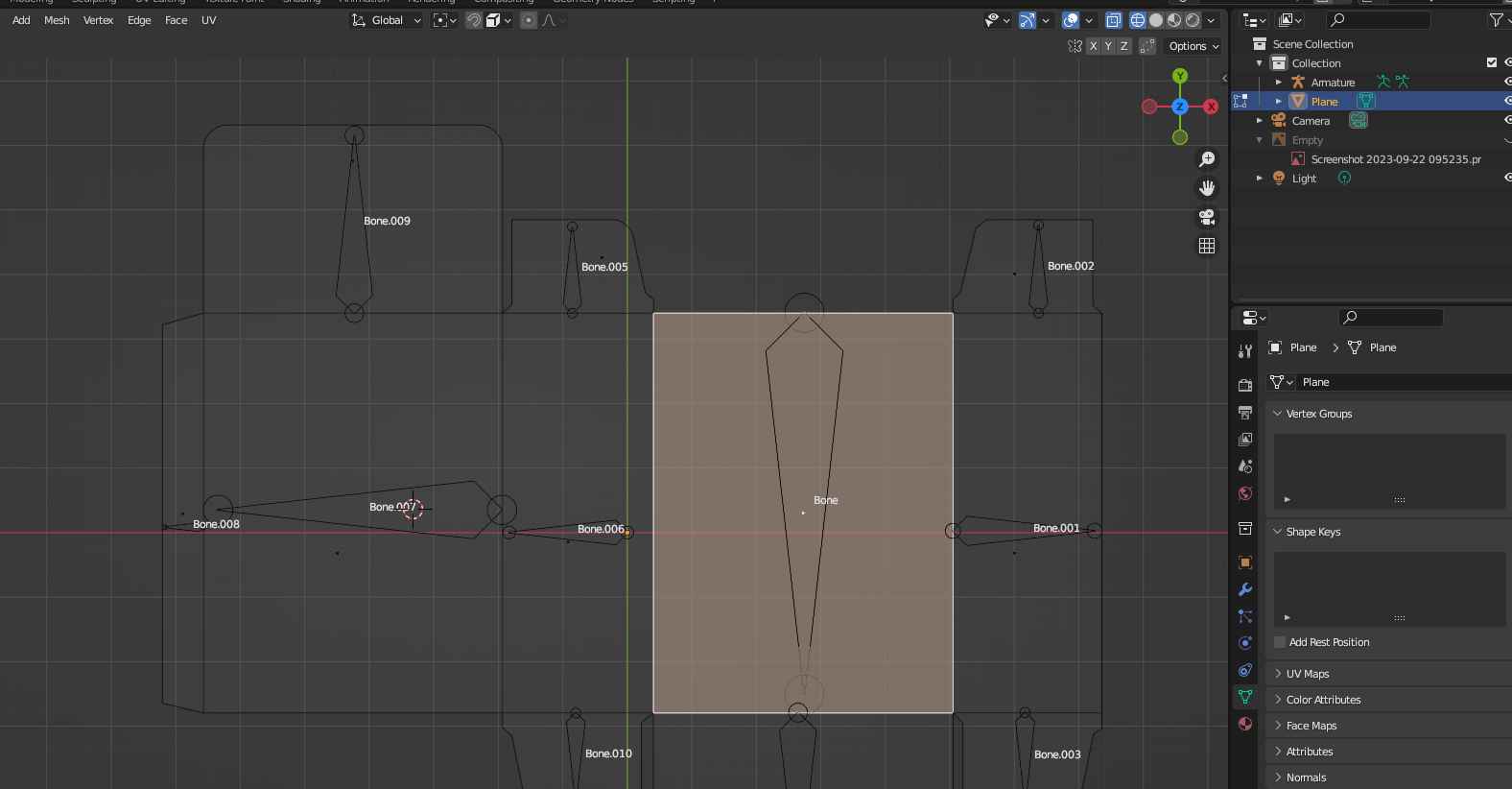The width and height of the screenshot is (1512, 789).
Task: Open the Vertex menu
Action: (x=98, y=20)
